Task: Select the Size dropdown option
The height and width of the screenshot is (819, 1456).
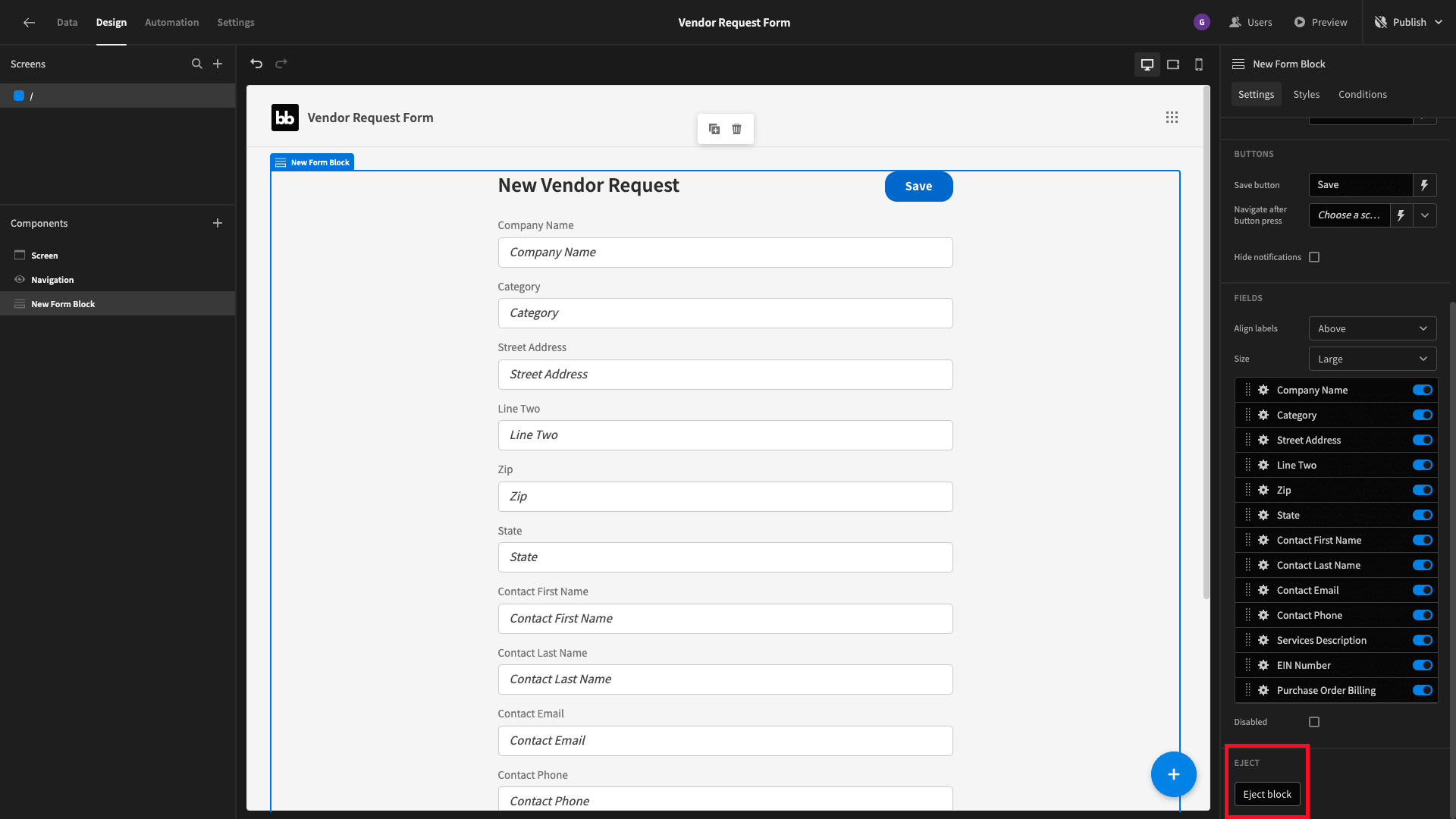Action: 1373,358
